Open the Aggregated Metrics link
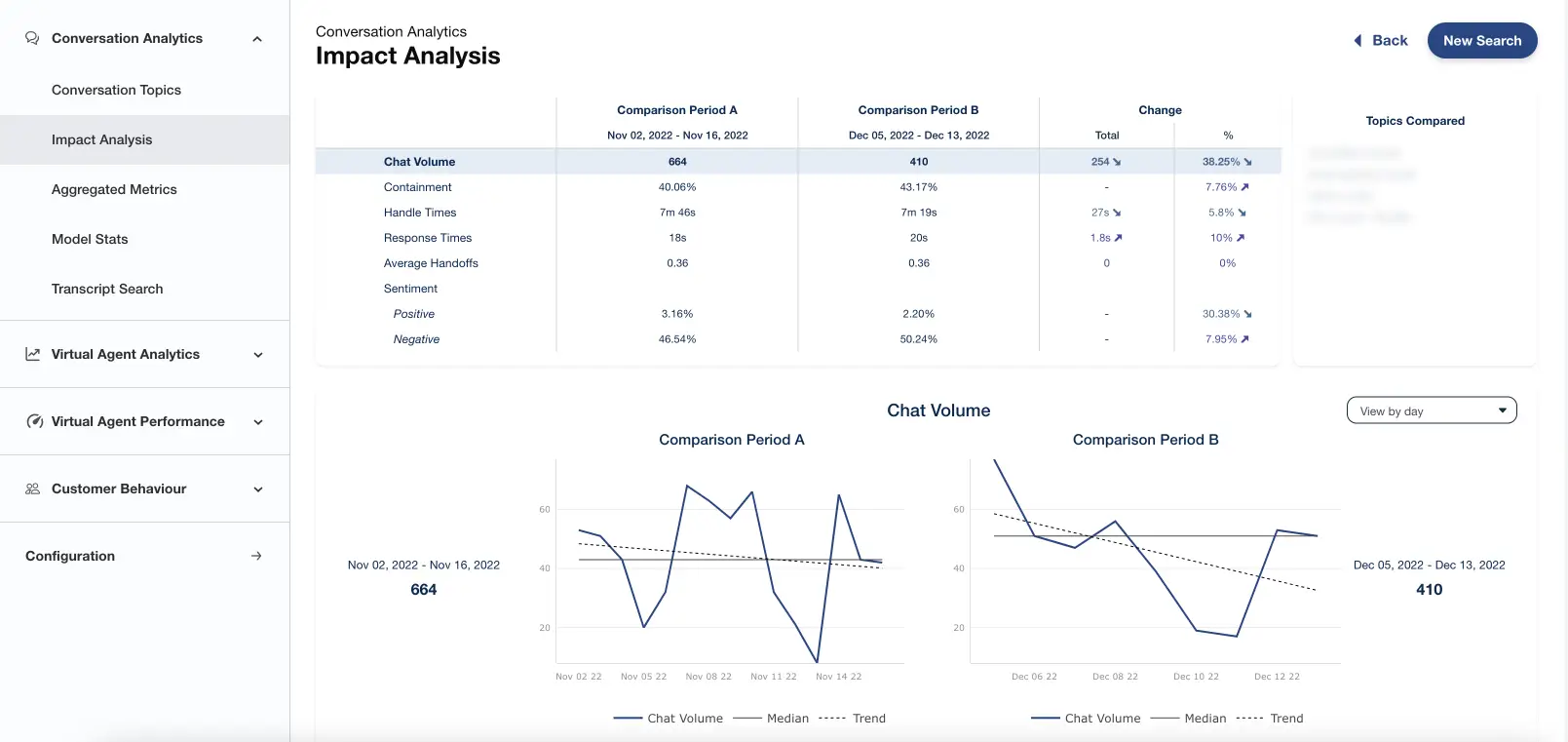The width and height of the screenshot is (1568, 742). [x=114, y=189]
